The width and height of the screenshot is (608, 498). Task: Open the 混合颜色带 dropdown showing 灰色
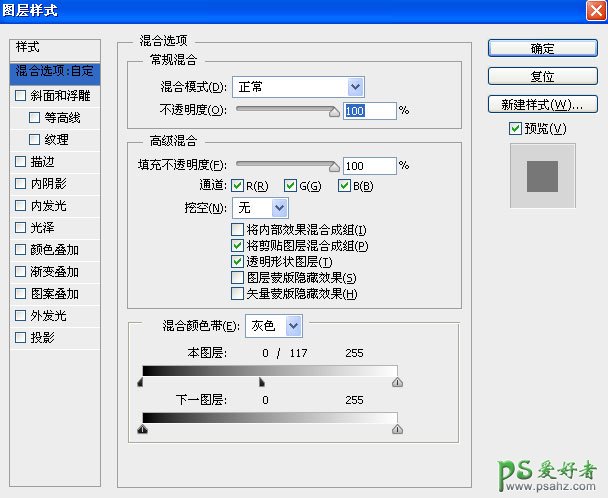[274, 326]
